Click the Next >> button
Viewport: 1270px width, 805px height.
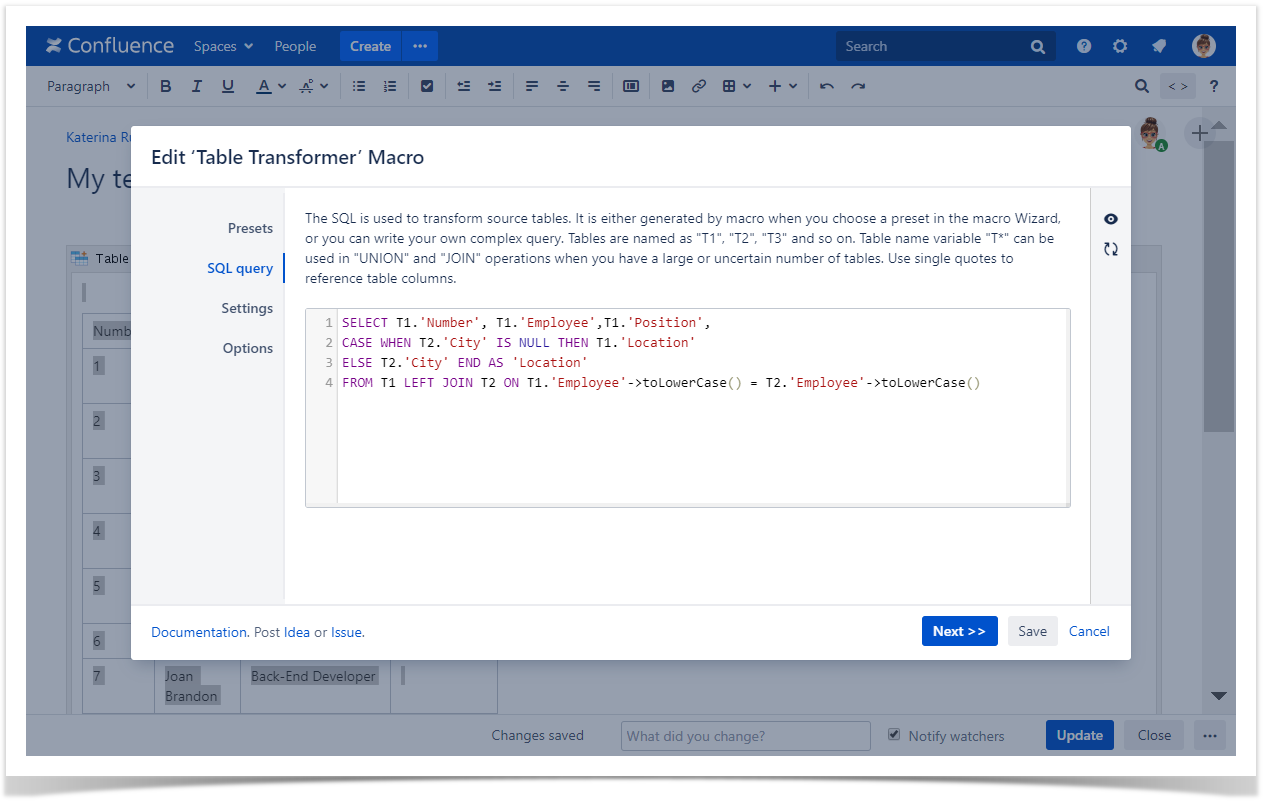[x=959, y=631]
